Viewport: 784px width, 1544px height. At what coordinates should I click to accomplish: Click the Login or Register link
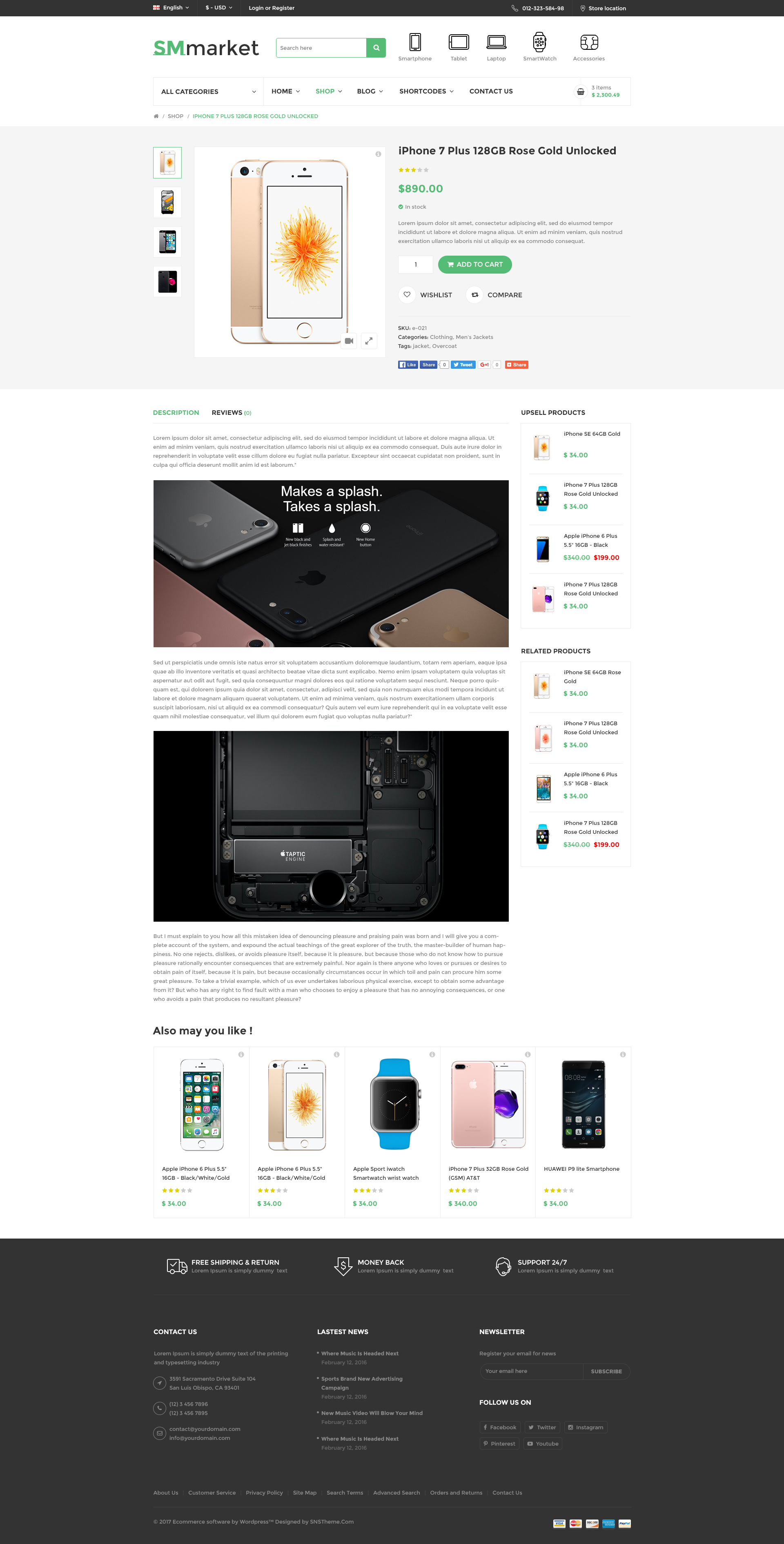(272, 8)
